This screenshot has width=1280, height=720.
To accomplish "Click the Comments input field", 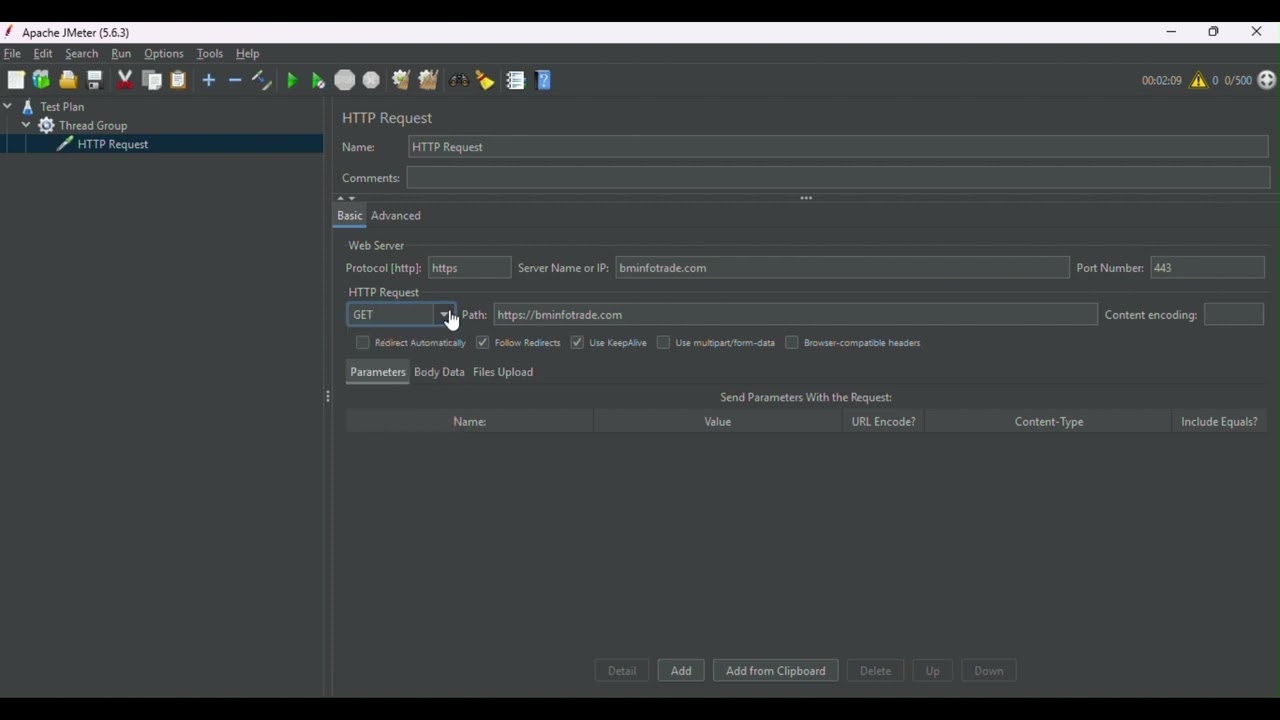I will coord(838,178).
